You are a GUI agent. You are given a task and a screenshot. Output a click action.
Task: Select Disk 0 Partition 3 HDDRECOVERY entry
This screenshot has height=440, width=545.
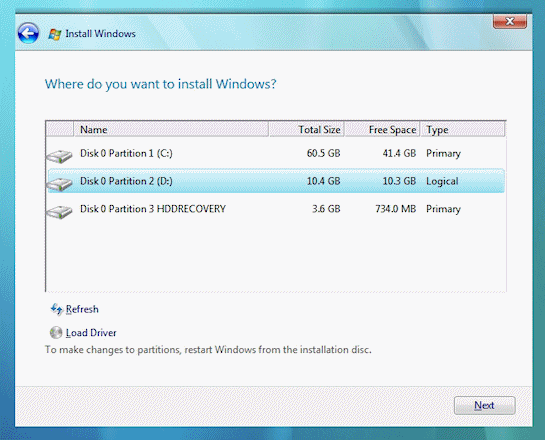coord(276,209)
